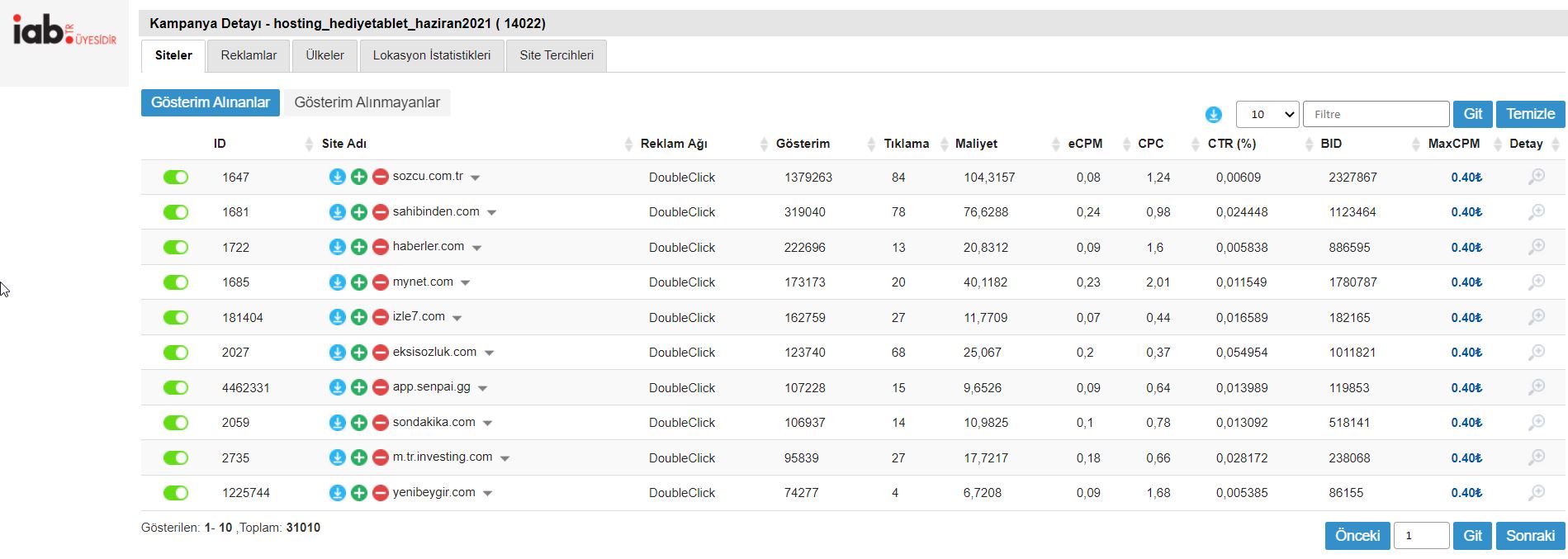
Task: Click the download icon for eksisozluk.com
Action: click(337, 353)
